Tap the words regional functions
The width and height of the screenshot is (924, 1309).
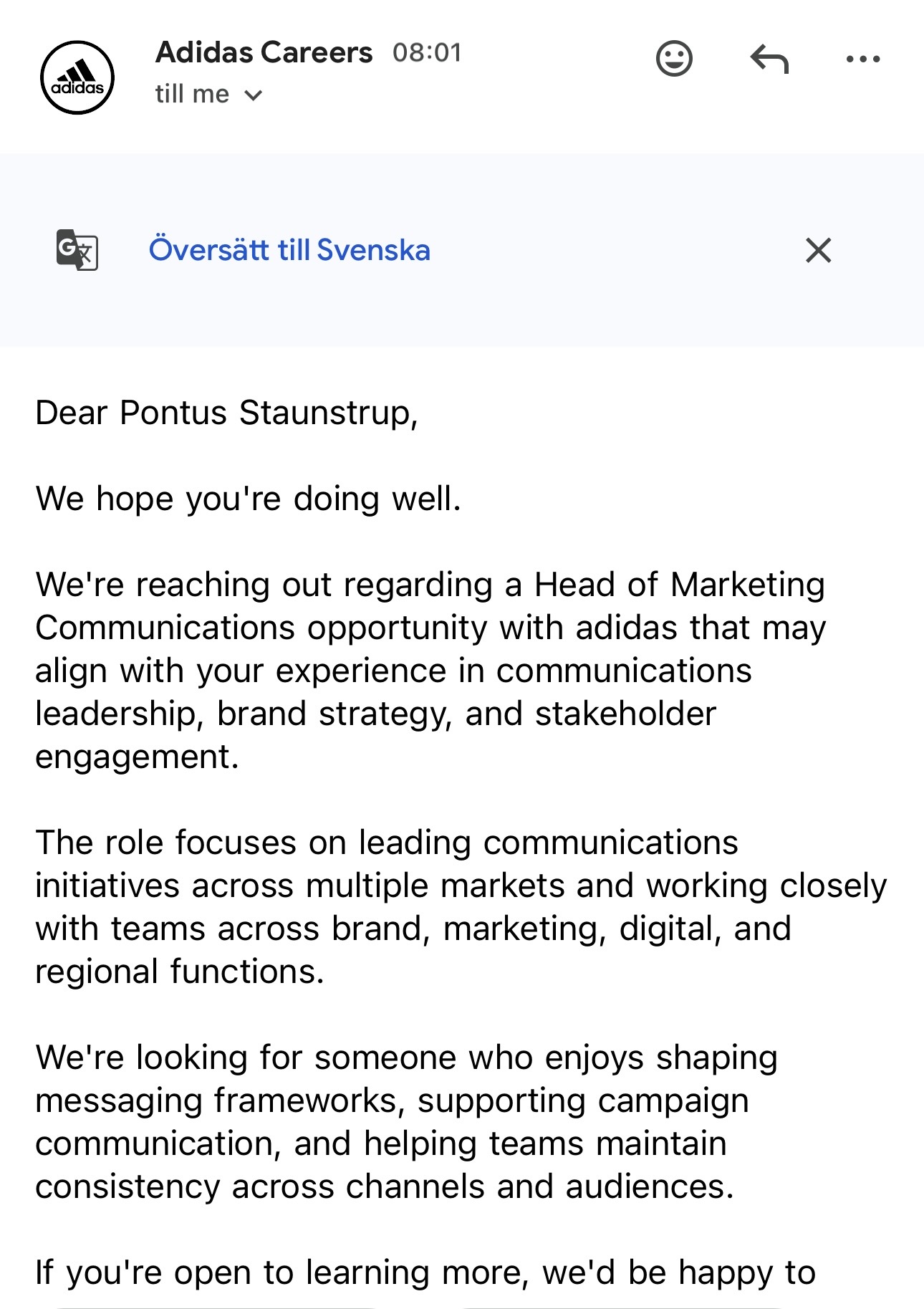click(x=180, y=972)
